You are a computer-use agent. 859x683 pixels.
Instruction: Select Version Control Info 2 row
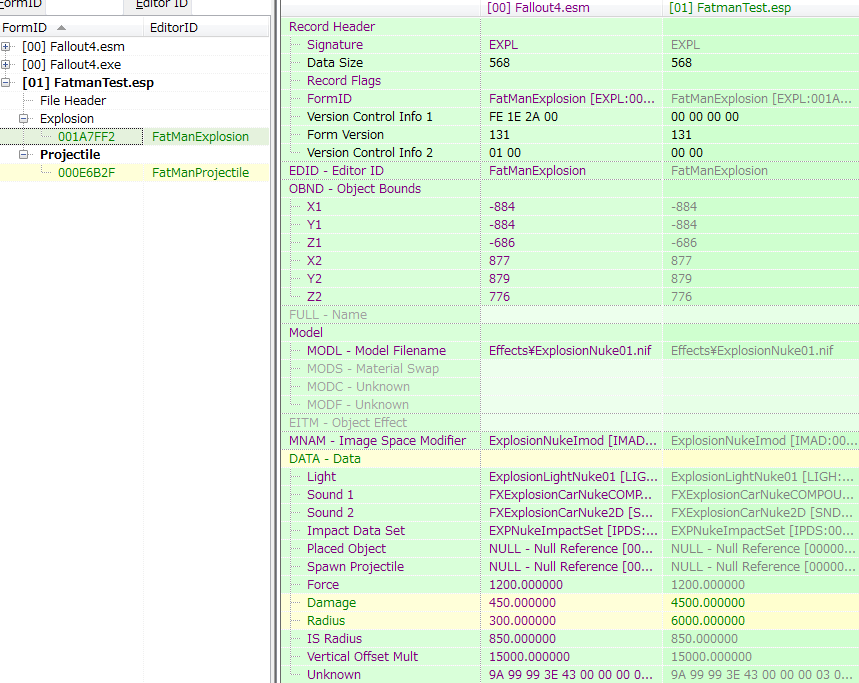pos(570,153)
